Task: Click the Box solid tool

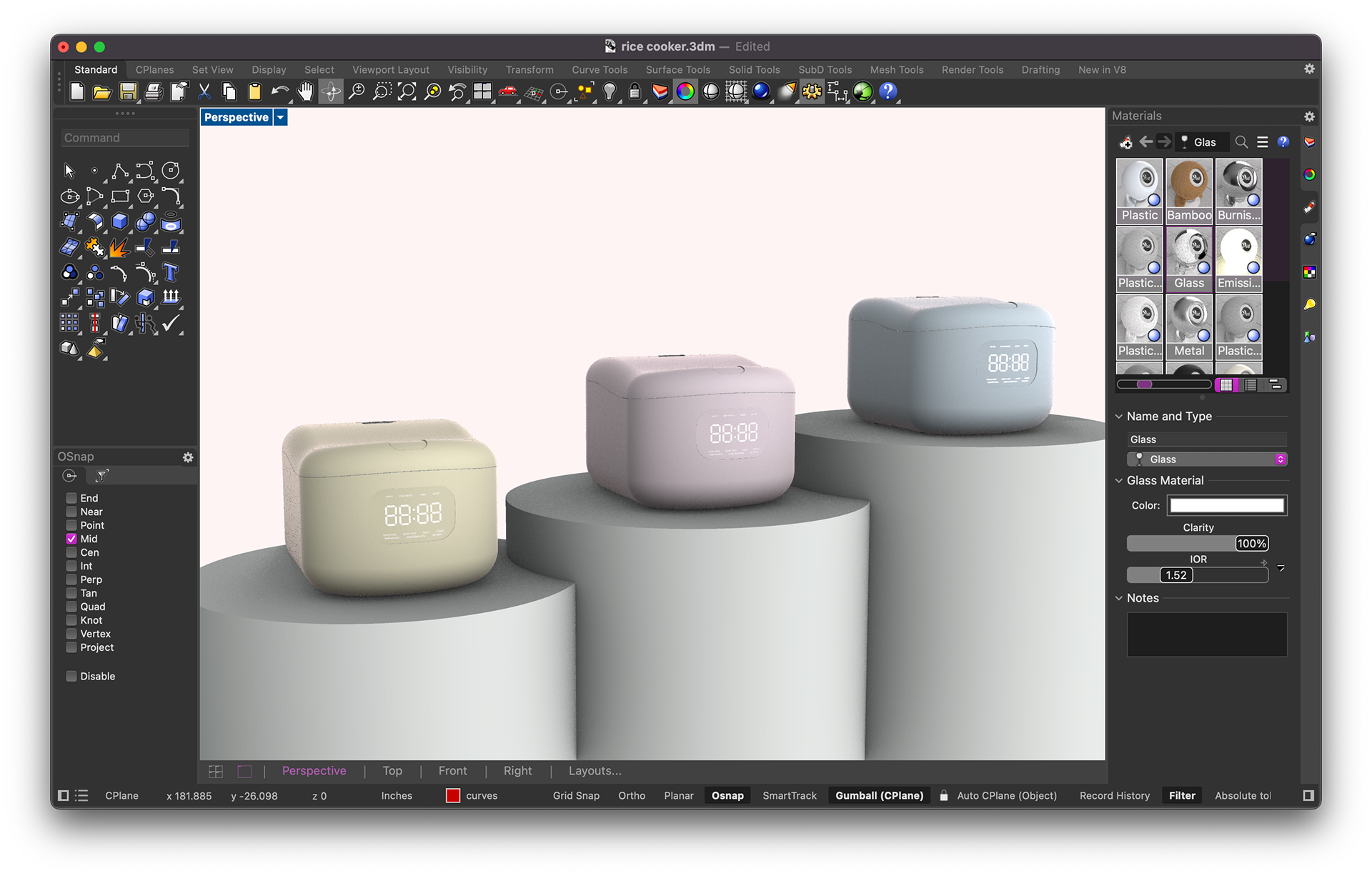Action: pos(119,222)
